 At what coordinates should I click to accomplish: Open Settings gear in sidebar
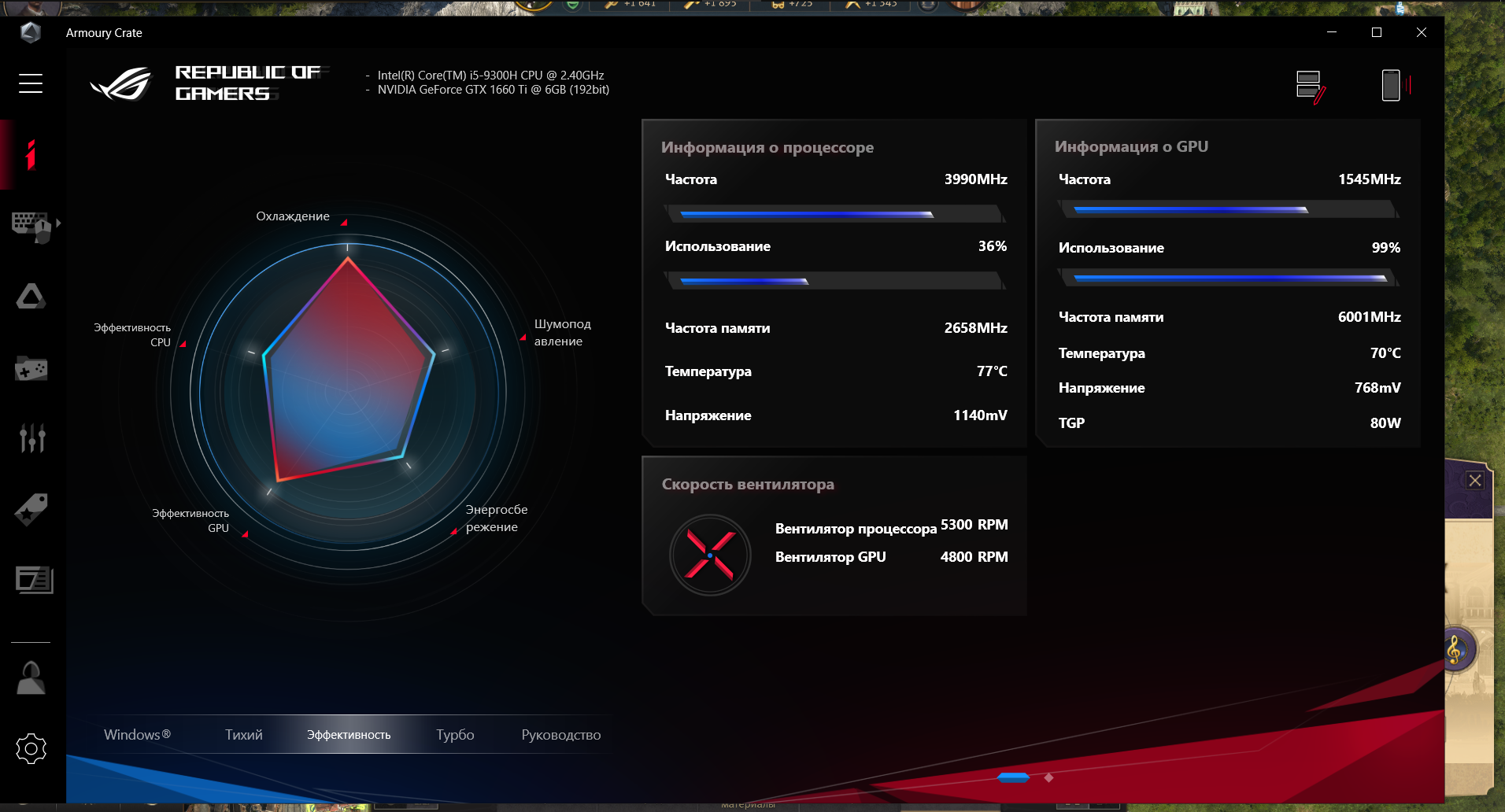[31, 748]
